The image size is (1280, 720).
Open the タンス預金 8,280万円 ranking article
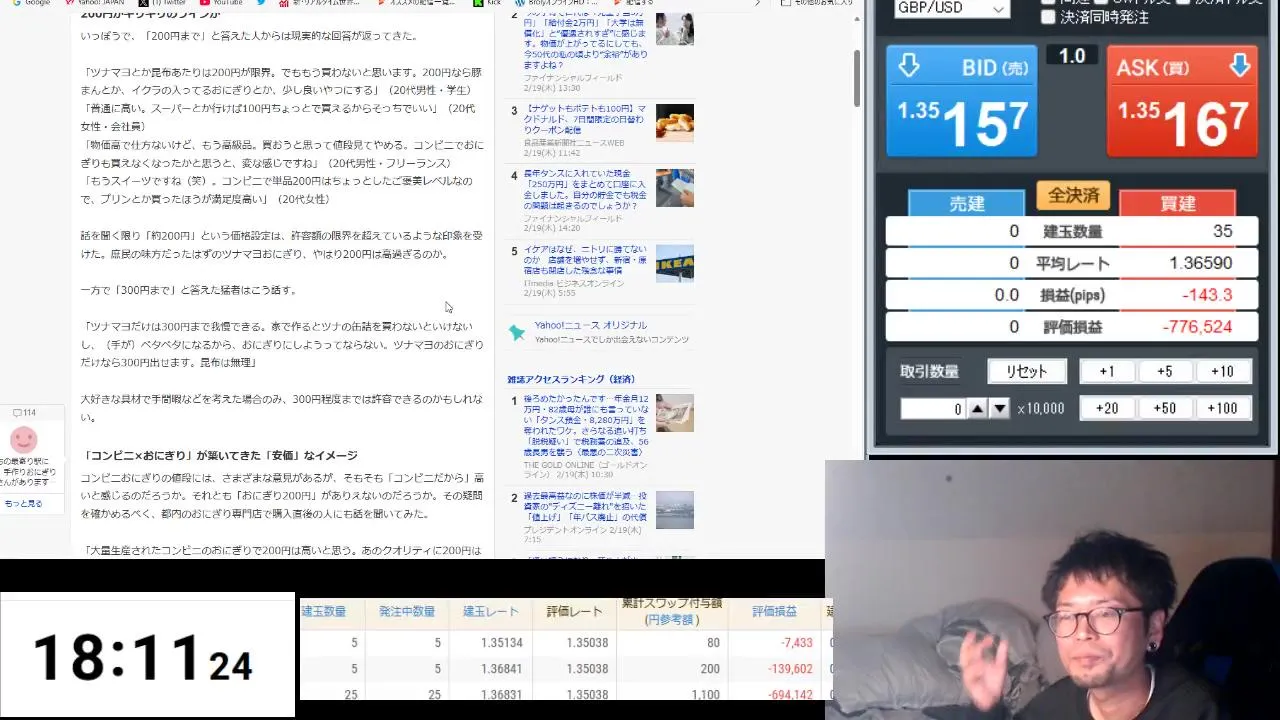pos(586,424)
